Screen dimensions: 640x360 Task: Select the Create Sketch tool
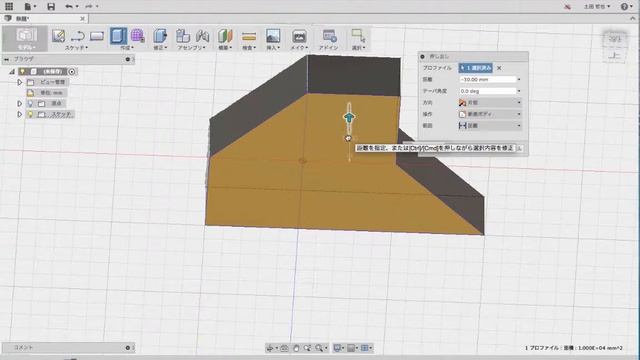click(58, 36)
